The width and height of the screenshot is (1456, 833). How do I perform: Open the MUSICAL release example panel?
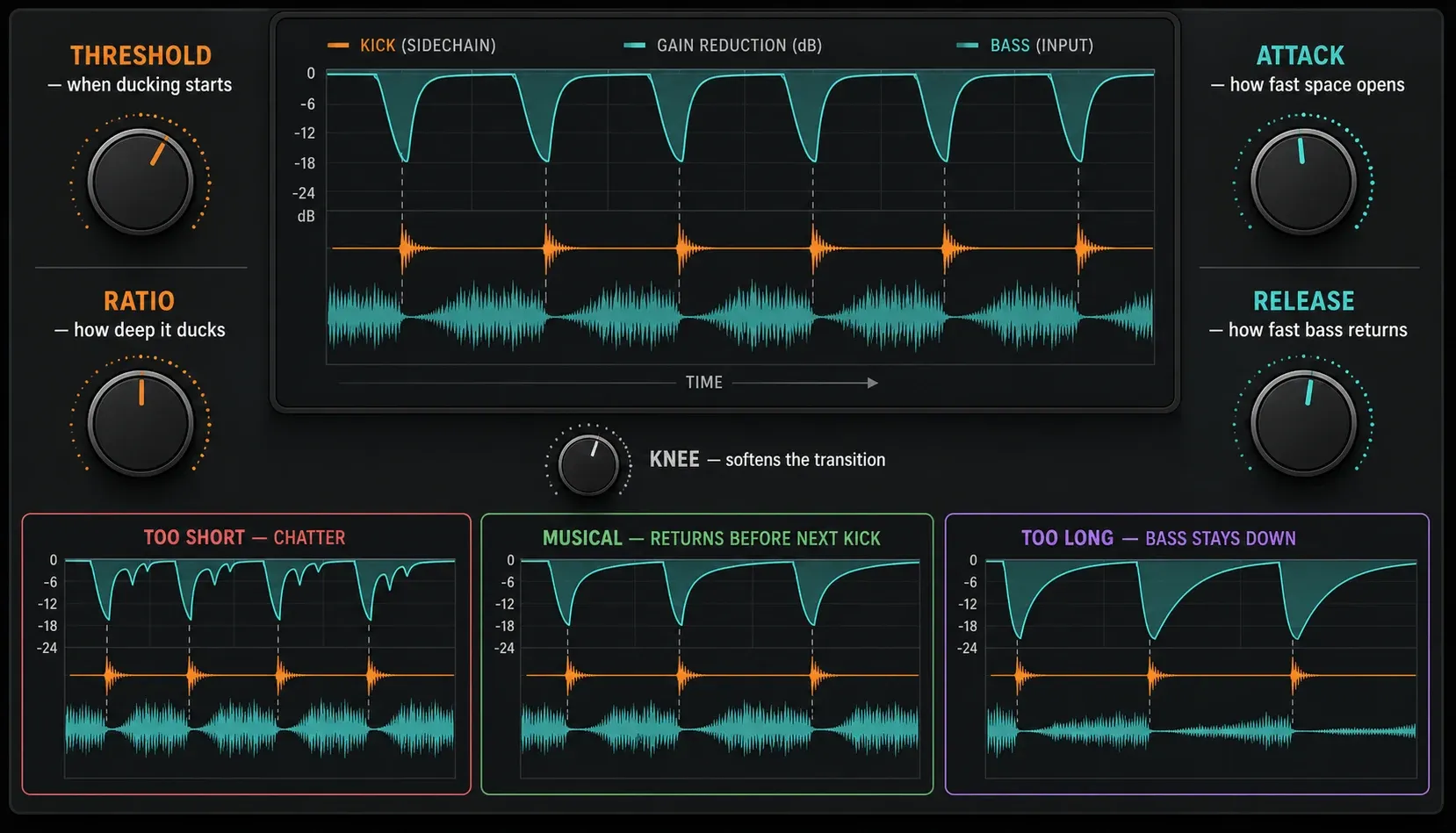click(707, 654)
